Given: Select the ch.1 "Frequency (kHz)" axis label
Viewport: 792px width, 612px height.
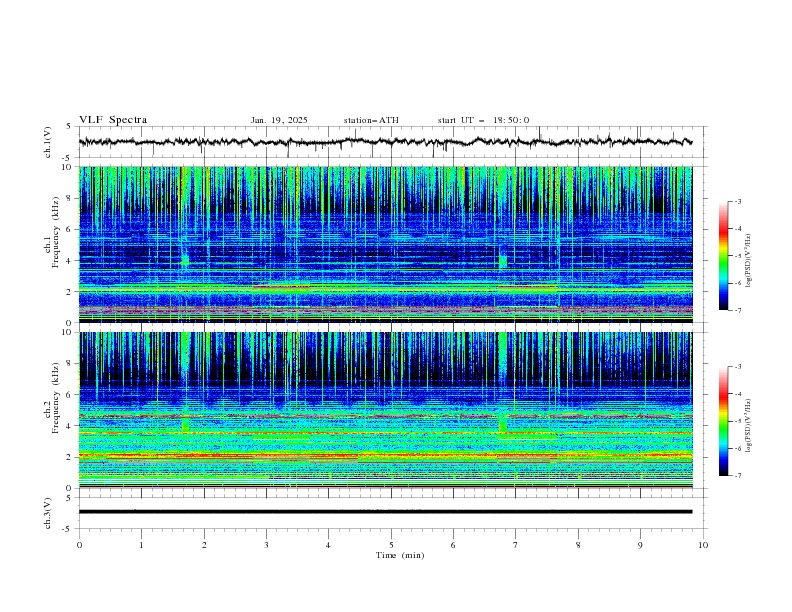Looking at the screenshot, I should [x=55, y=230].
